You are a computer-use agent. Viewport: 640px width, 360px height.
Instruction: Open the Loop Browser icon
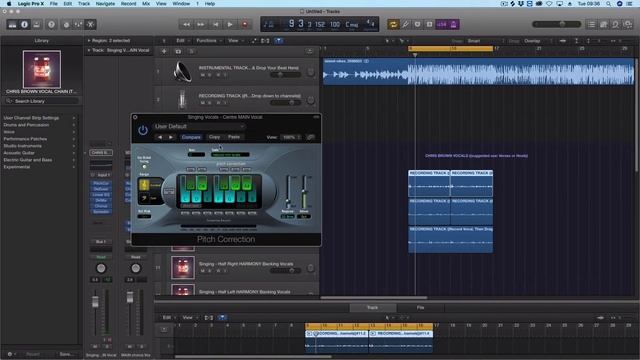pyautogui.click(x=616, y=24)
